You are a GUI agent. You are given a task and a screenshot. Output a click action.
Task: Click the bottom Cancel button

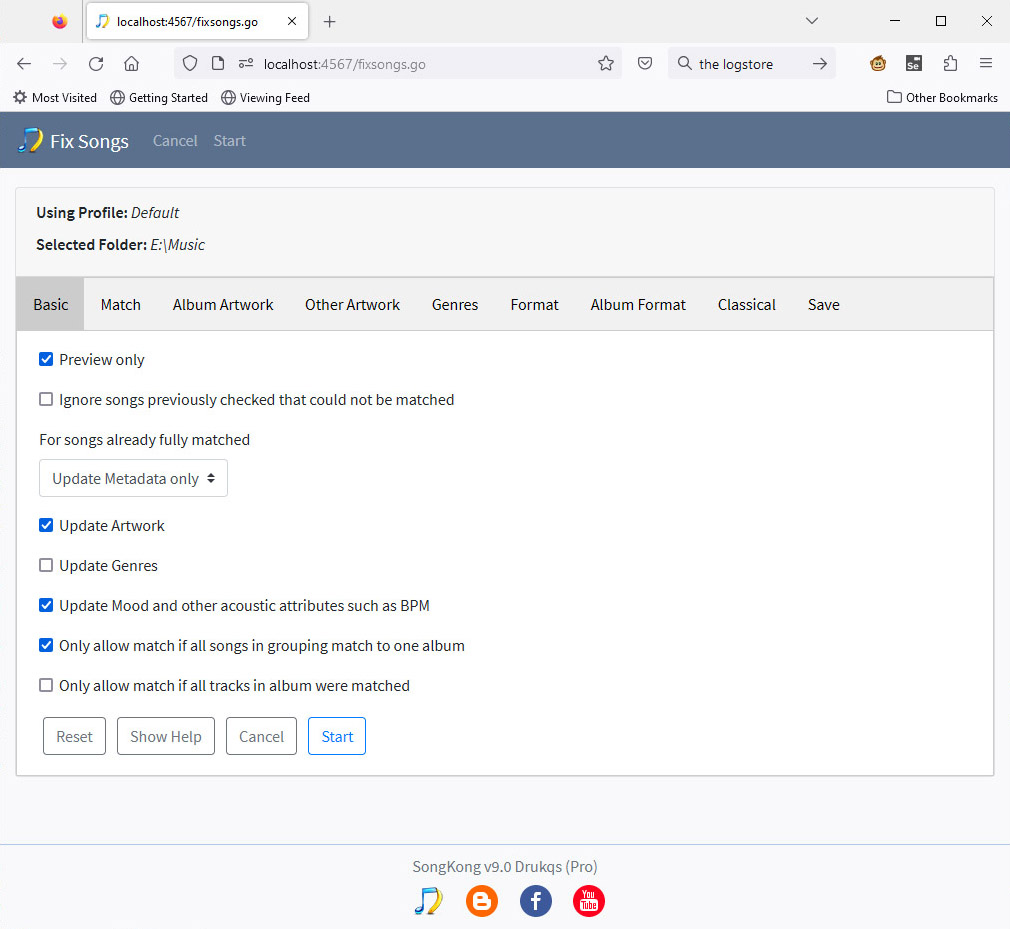[x=261, y=736]
